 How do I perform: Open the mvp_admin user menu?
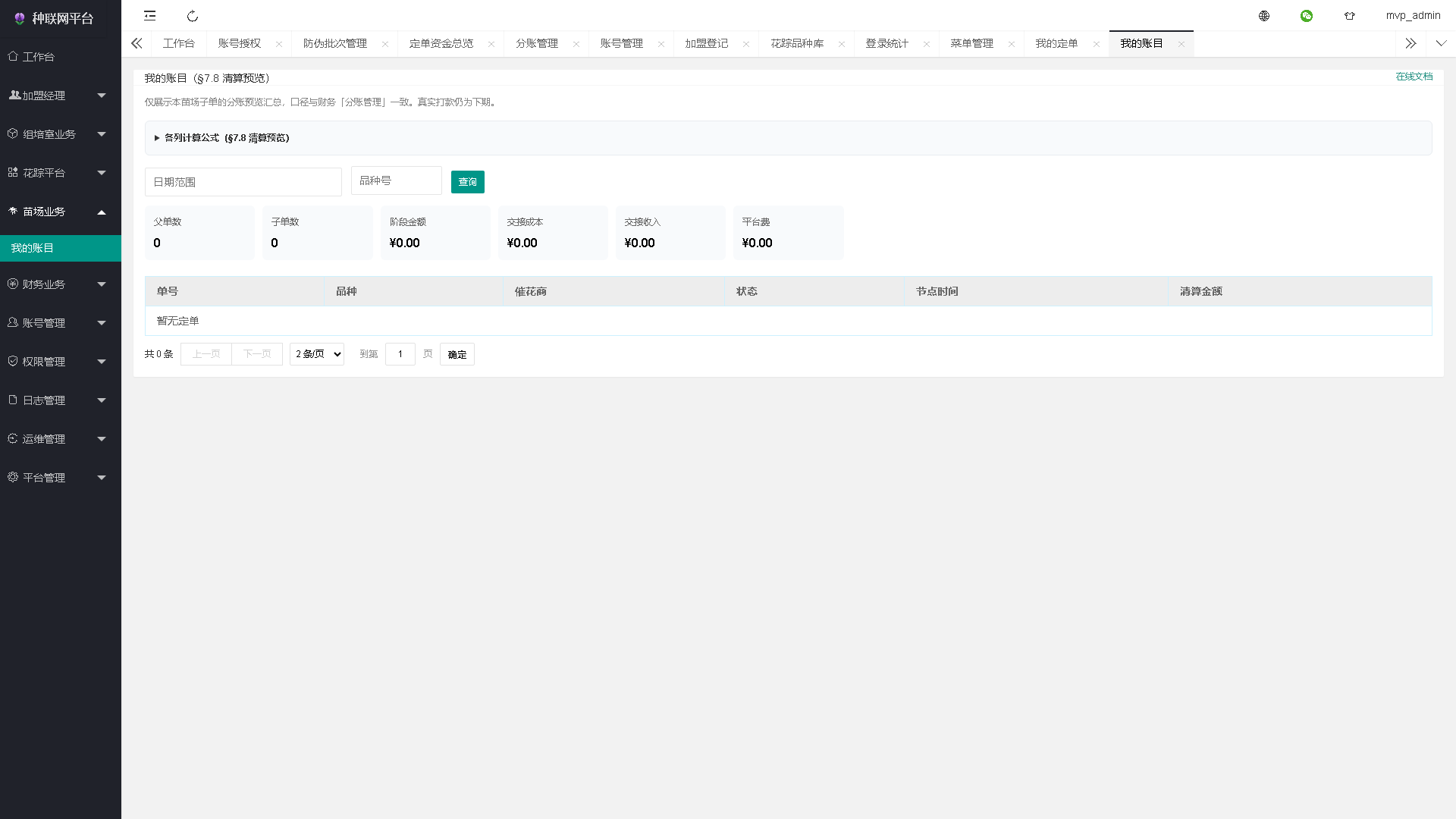tap(1413, 16)
